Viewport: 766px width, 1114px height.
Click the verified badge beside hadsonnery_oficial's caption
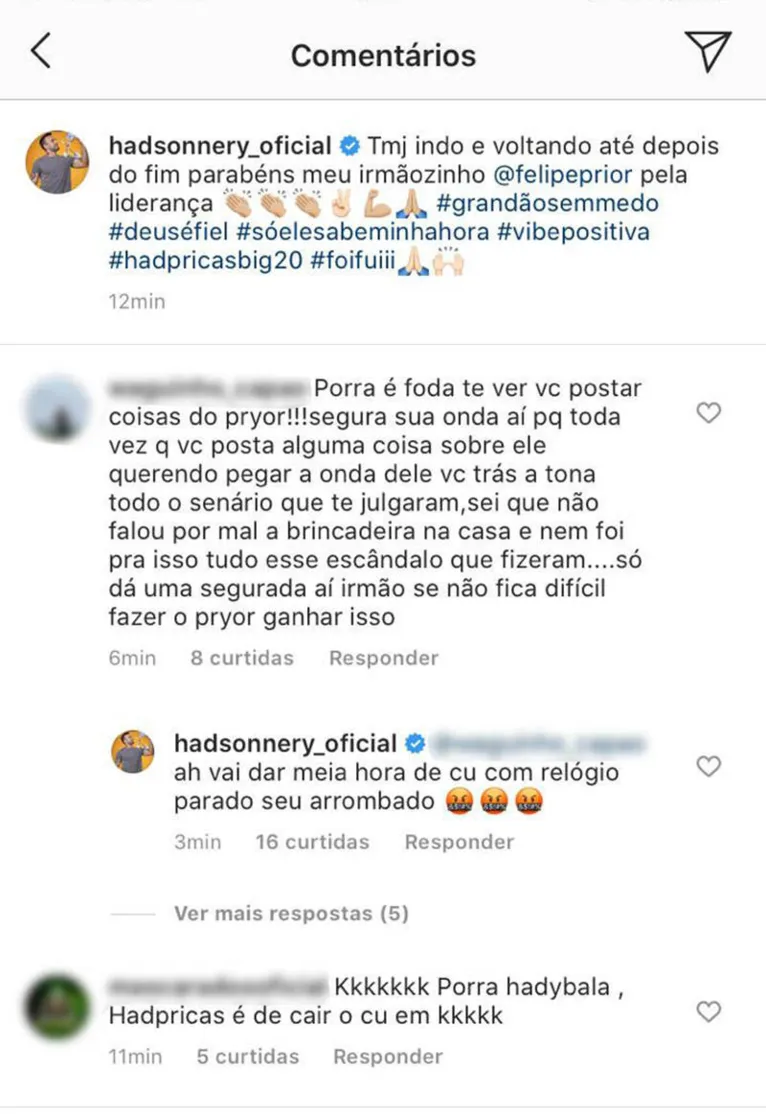point(348,146)
